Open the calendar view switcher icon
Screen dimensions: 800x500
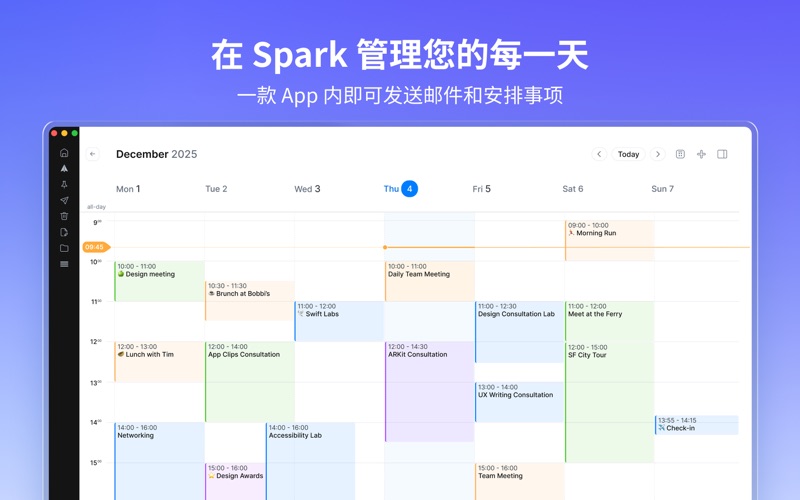tap(680, 154)
